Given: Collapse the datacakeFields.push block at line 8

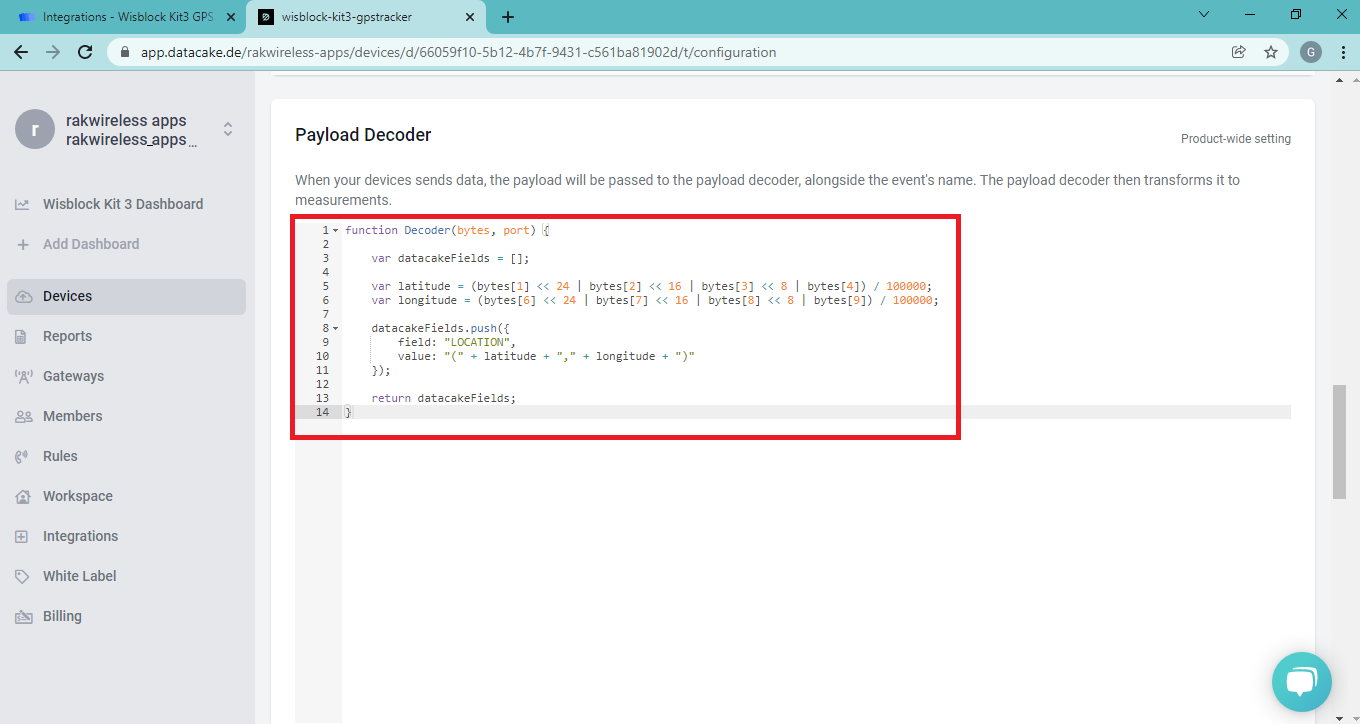Looking at the screenshot, I should (x=335, y=328).
